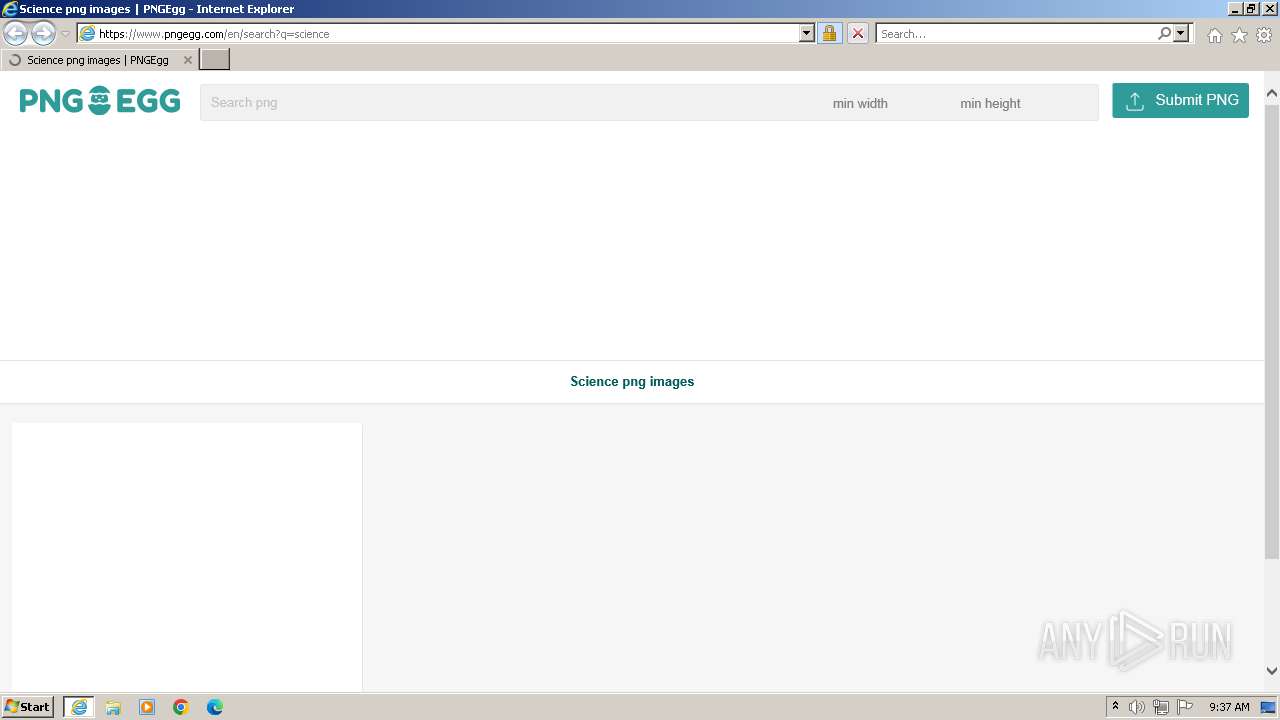Image resolution: width=1280 pixels, height=720 pixels.
Task: Open media player taskbar icon
Action: [147, 707]
